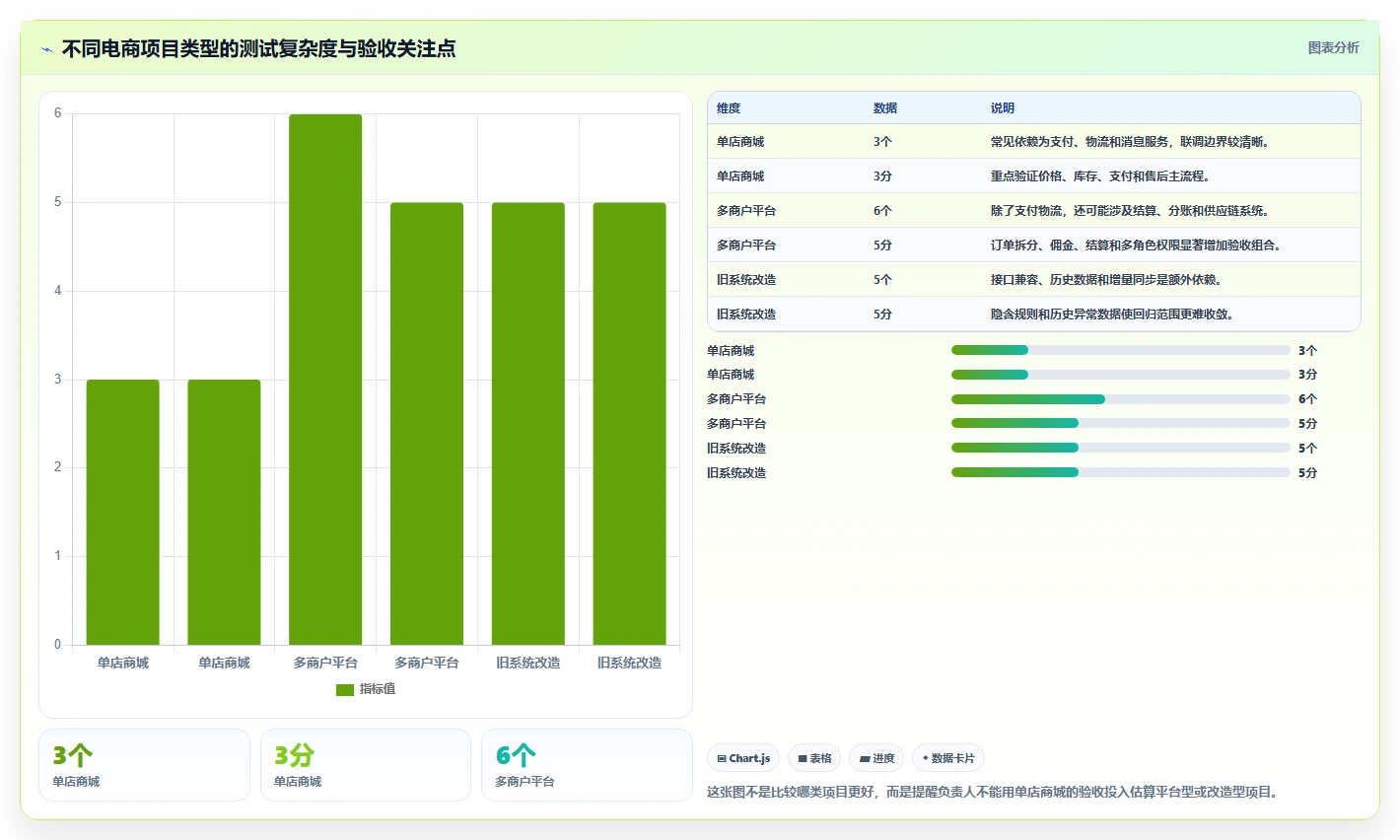Click the table row describing 常见依赖为支付、物流和消息服务
Screen dimensions: 1400x840
point(1034,142)
